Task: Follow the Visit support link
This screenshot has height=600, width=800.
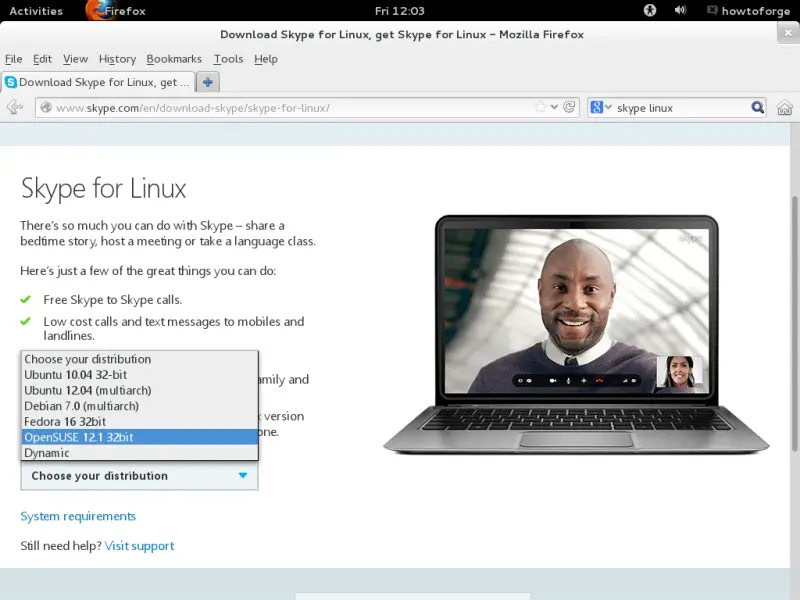Action: click(139, 546)
